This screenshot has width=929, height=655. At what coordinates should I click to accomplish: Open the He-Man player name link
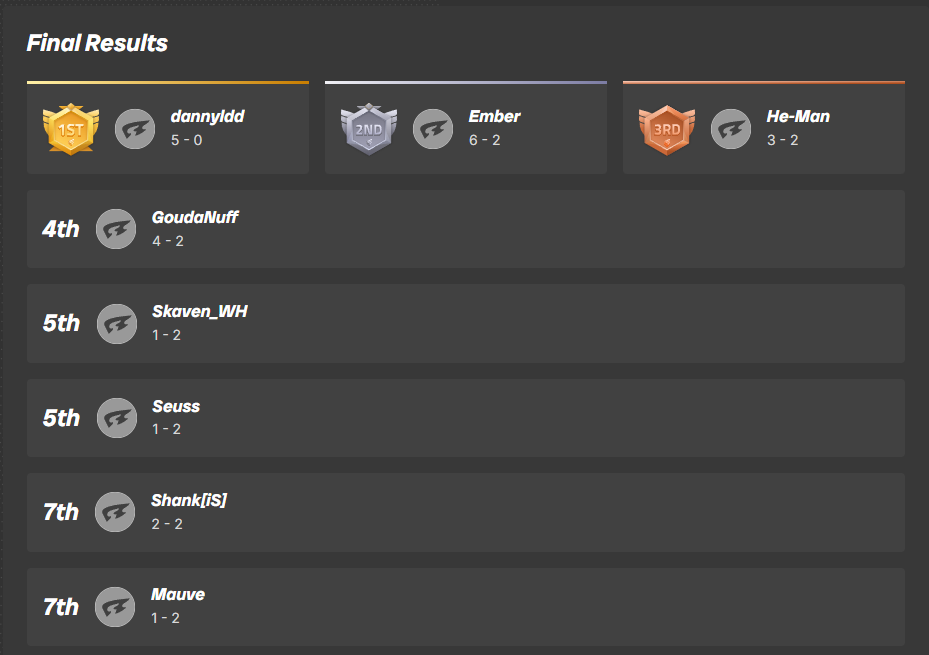[x=798, y=117]
